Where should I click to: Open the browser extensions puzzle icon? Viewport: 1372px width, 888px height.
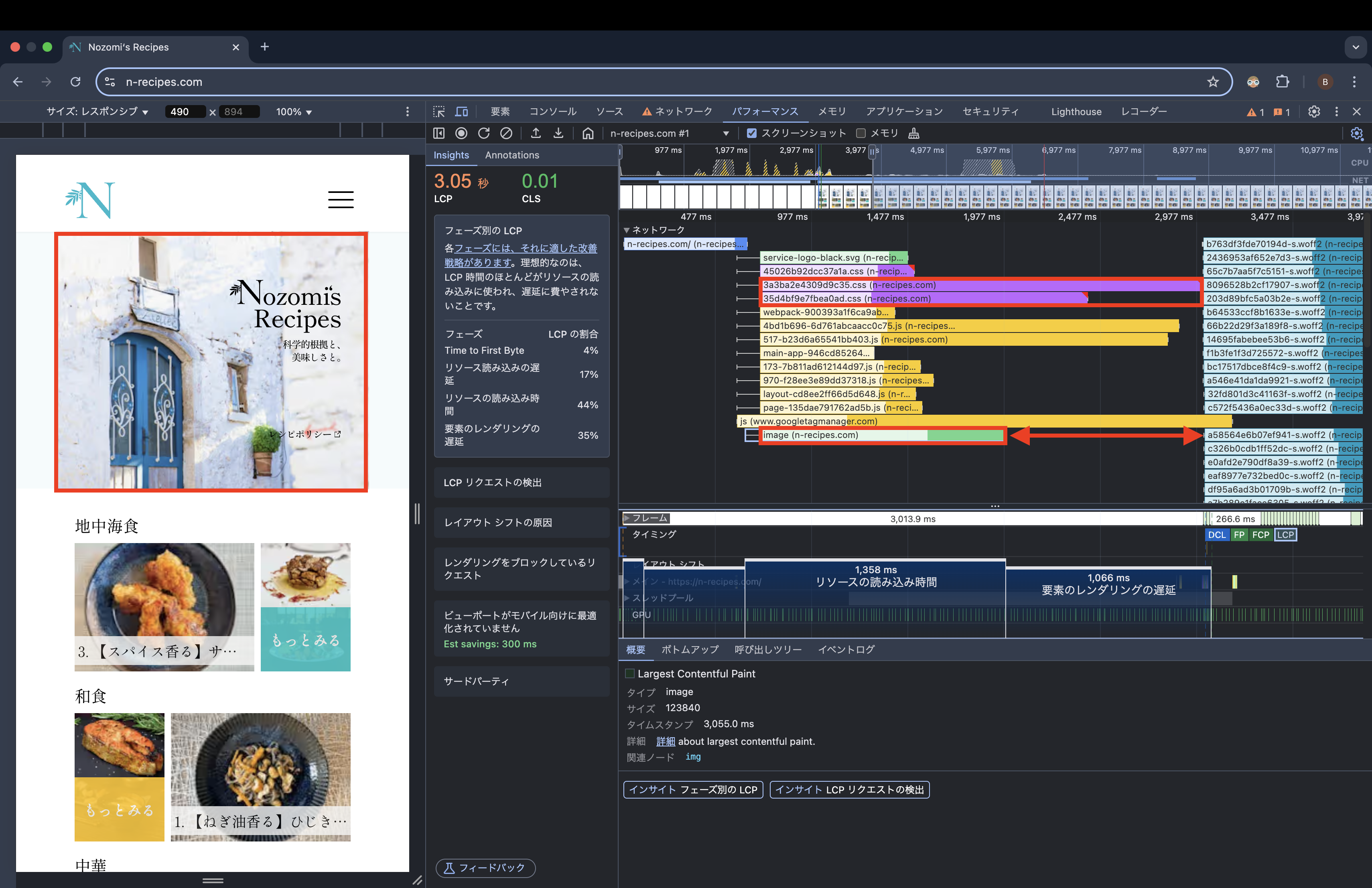pos(1282,82)
